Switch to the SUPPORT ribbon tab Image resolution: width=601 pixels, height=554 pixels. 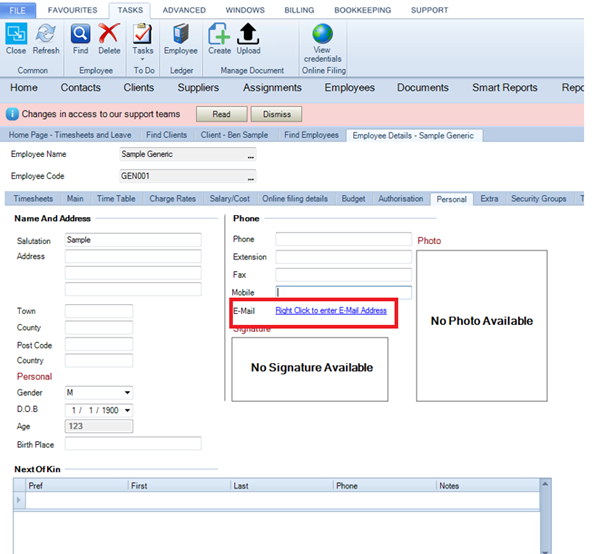click(429, 10)
